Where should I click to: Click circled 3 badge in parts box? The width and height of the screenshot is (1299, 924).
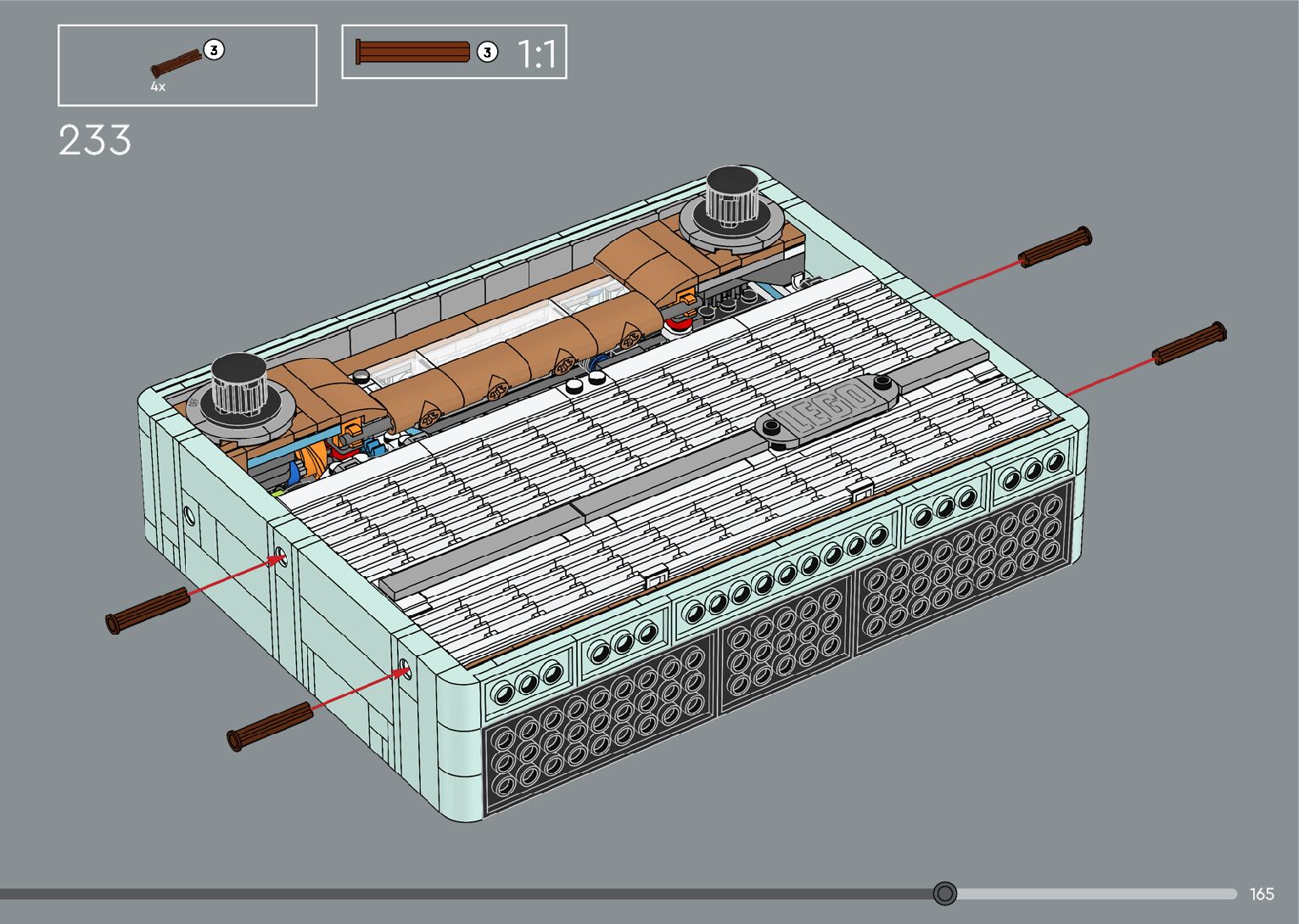point(215,50)
